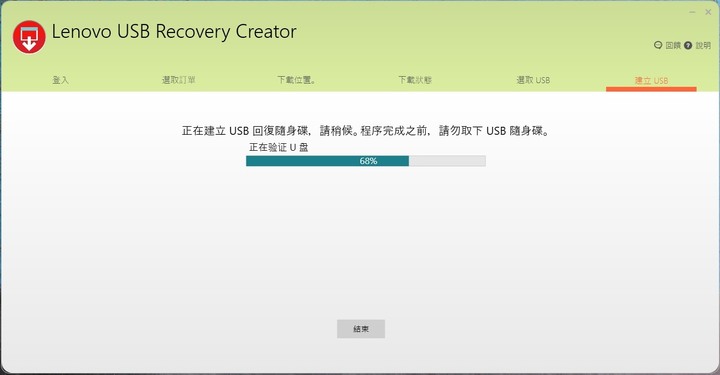The image size is (720, 375).
Task: Switch to the 選取 USB tab
Action: [x=533, y=80]
